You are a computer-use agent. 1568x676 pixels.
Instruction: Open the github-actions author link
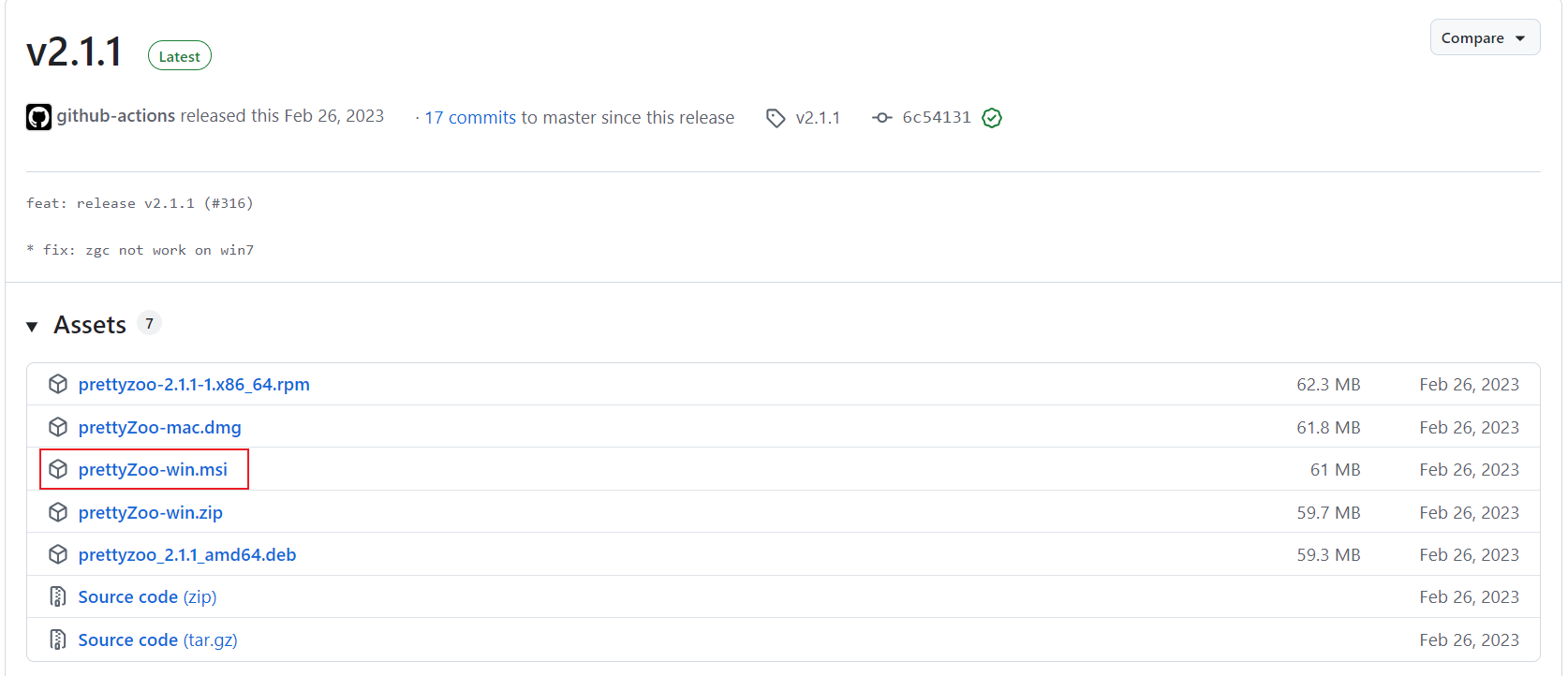click(116, 115)
